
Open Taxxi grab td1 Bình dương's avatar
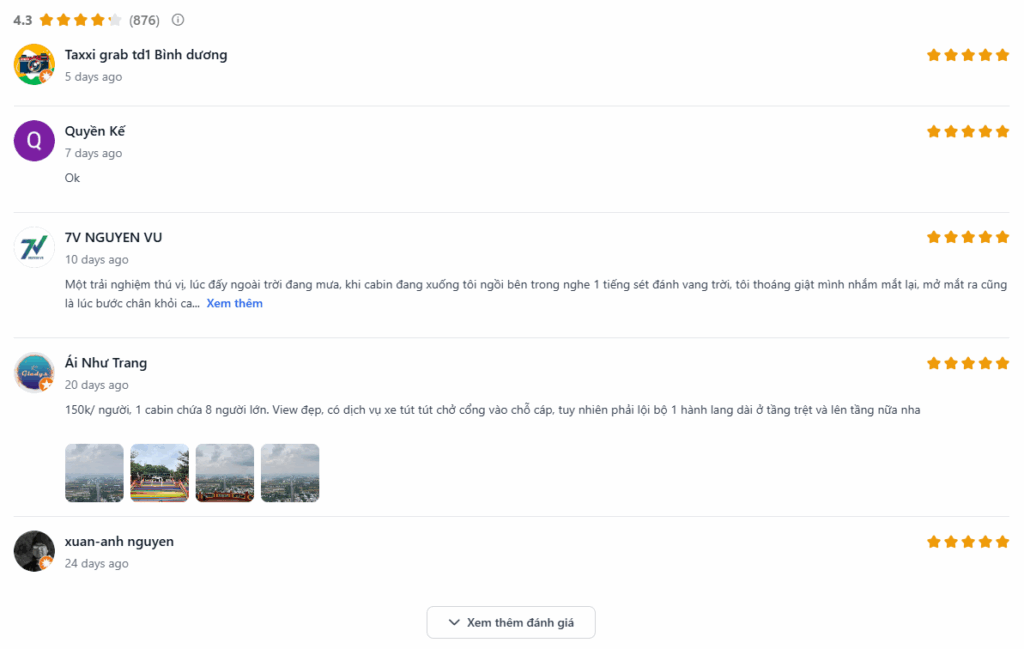(x=34, y=64)
